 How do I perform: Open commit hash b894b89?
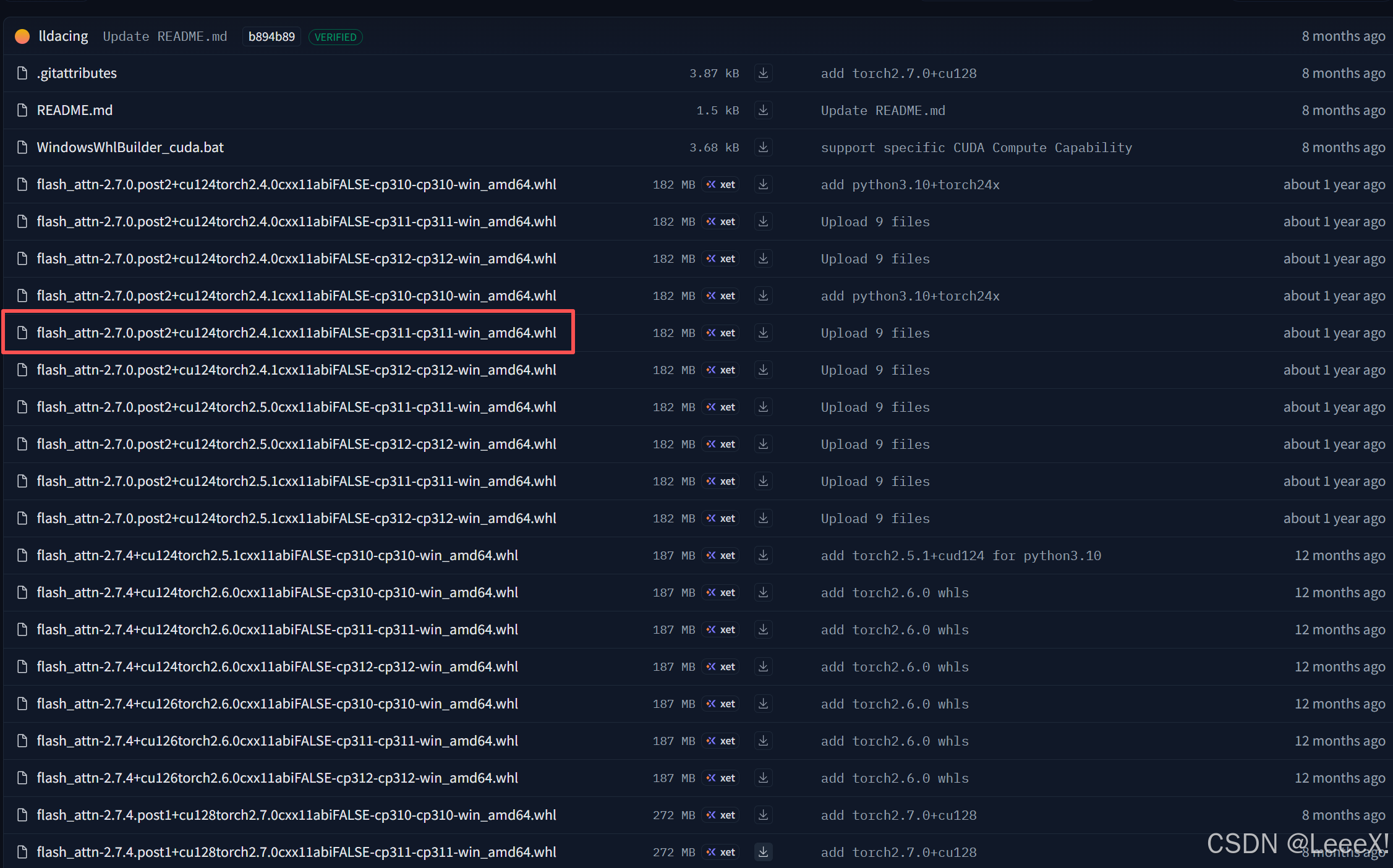point(271,36)
